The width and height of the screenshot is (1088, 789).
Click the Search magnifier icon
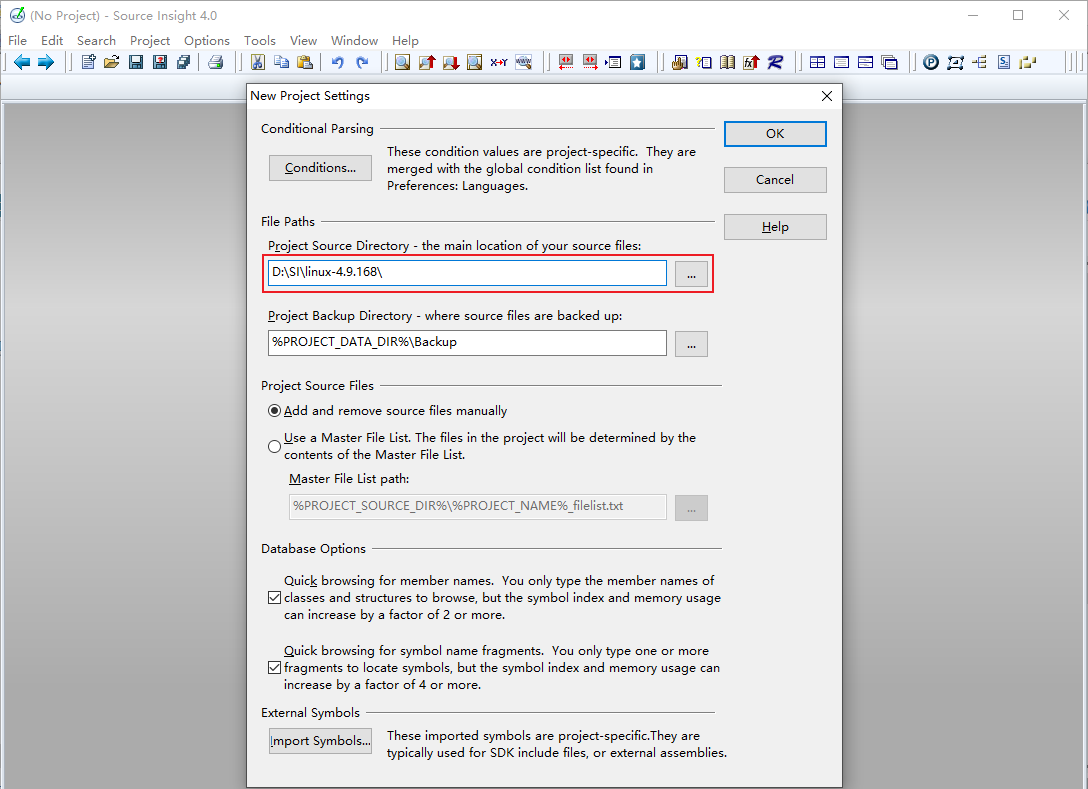[402, 62]
